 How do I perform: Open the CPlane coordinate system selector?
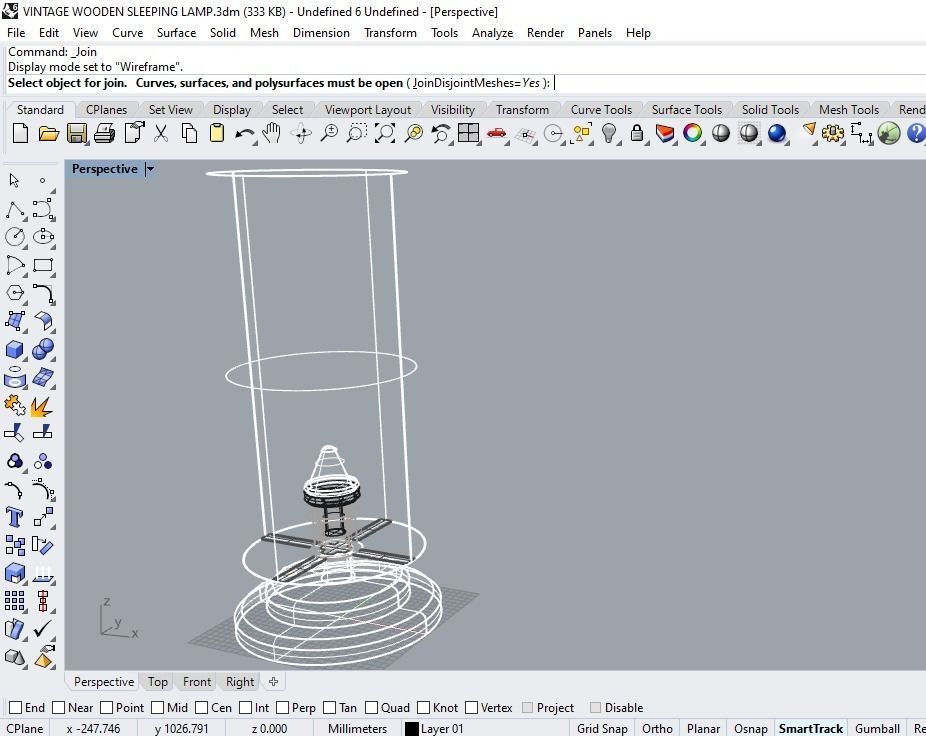pyautogui.click(x=25, y=729)
